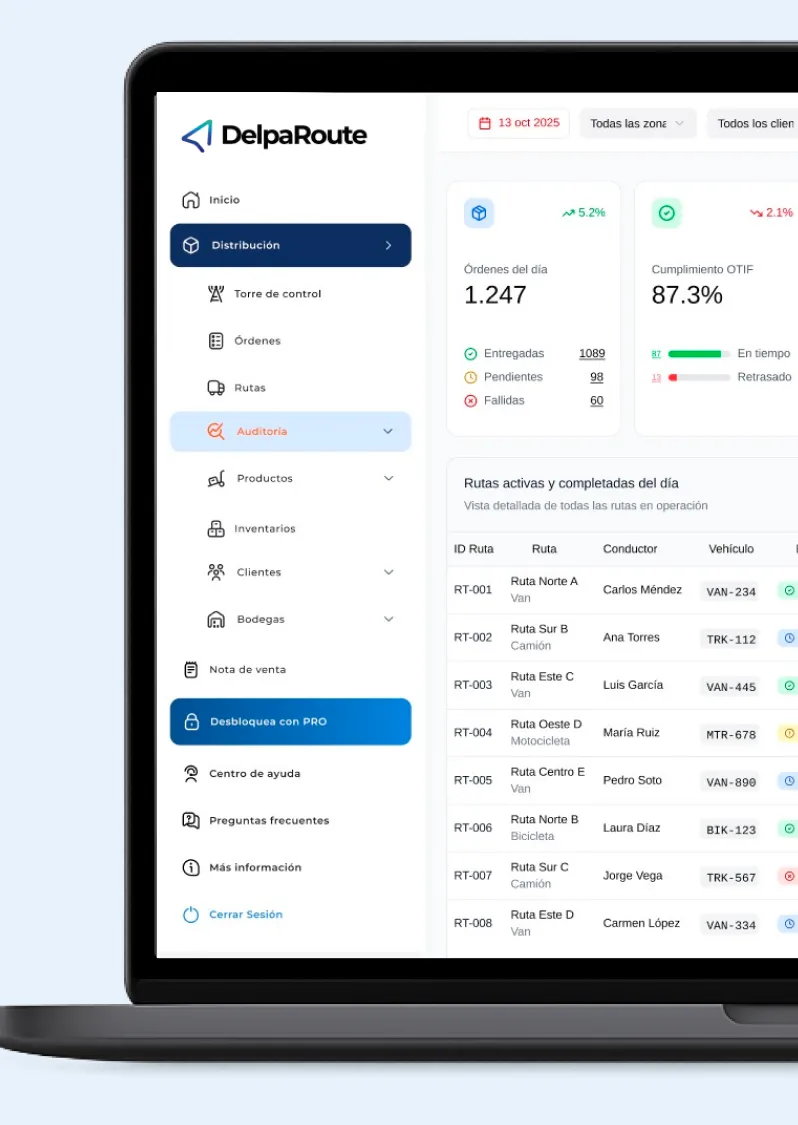
Task: Click the Preguntas frecuentes chat icon
Action: pos(191,820)
